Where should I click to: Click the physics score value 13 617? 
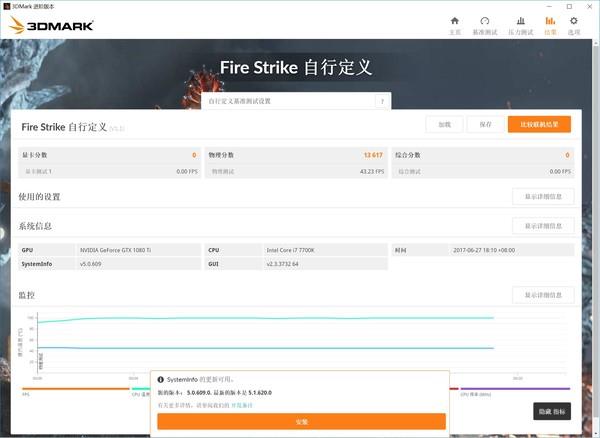click(373, 155)
